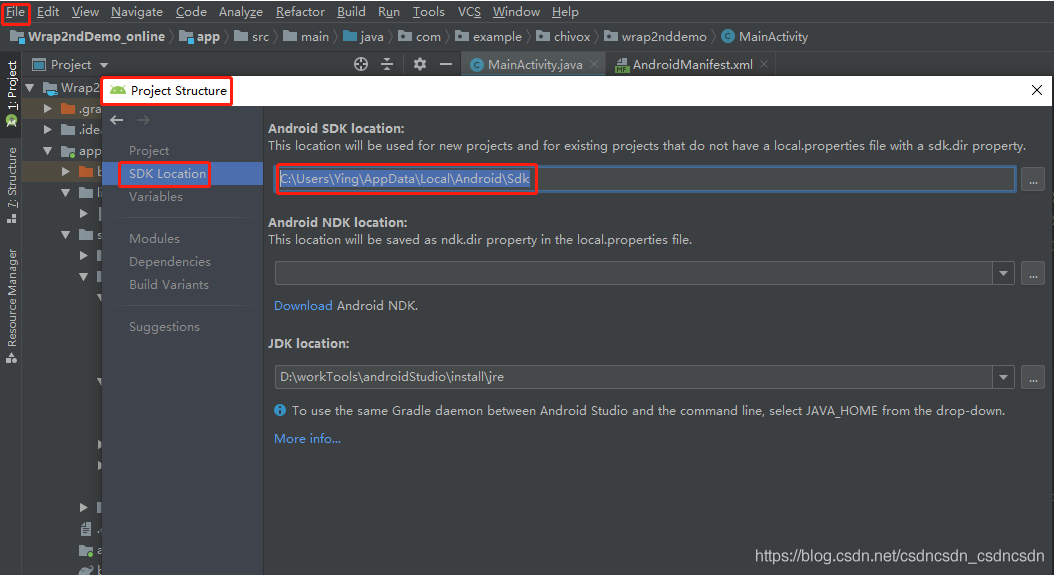Viewport: 1054px width, 575px height.
Task: Select Build Variants in sidebar
Action: (x=169, y=284)
